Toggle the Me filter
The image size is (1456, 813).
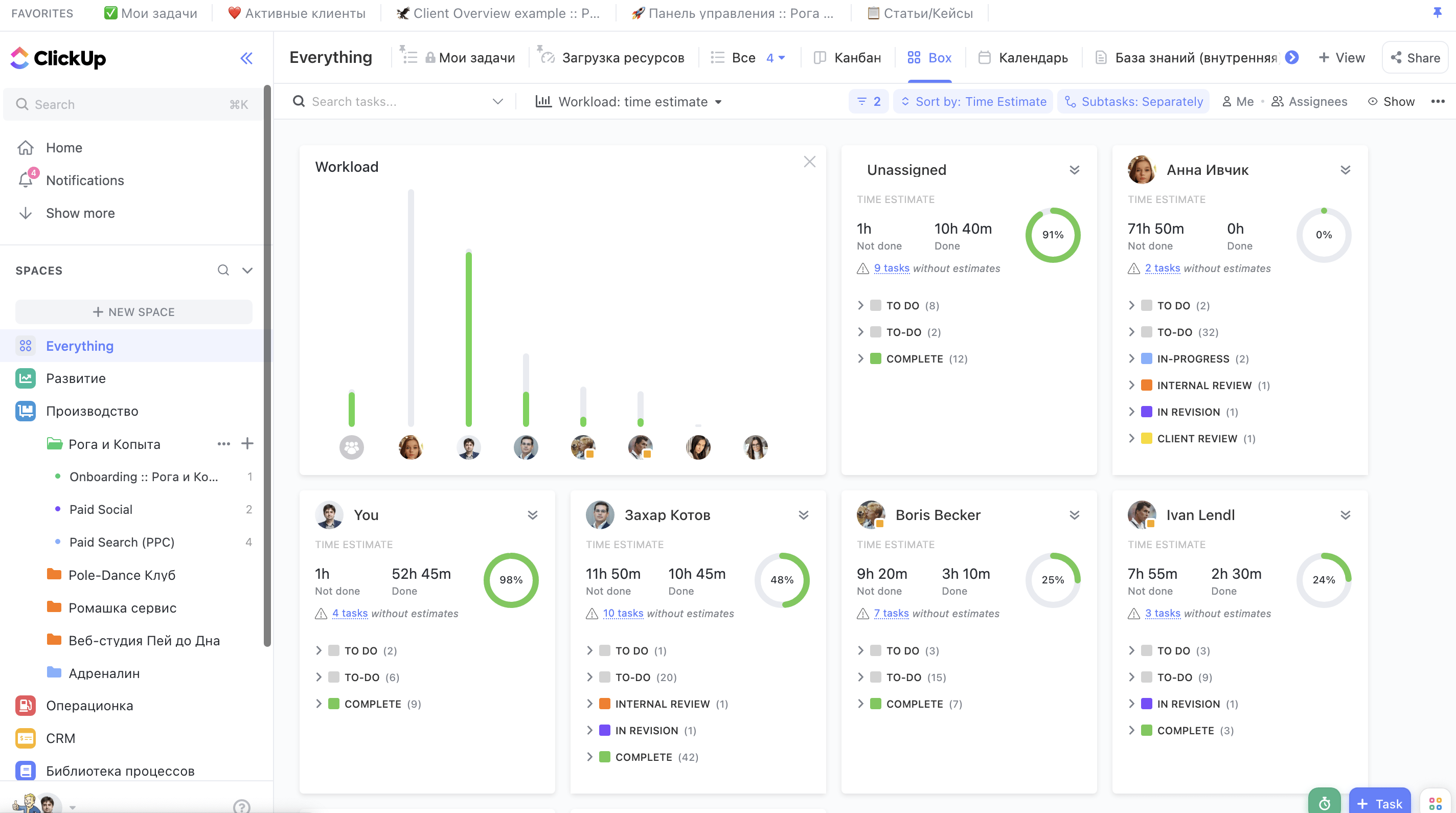pos(1238,102)
